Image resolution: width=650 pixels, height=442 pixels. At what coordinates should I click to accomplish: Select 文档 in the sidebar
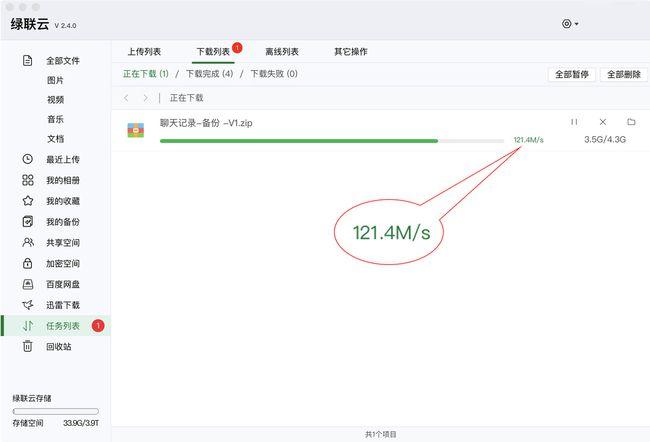55,139
